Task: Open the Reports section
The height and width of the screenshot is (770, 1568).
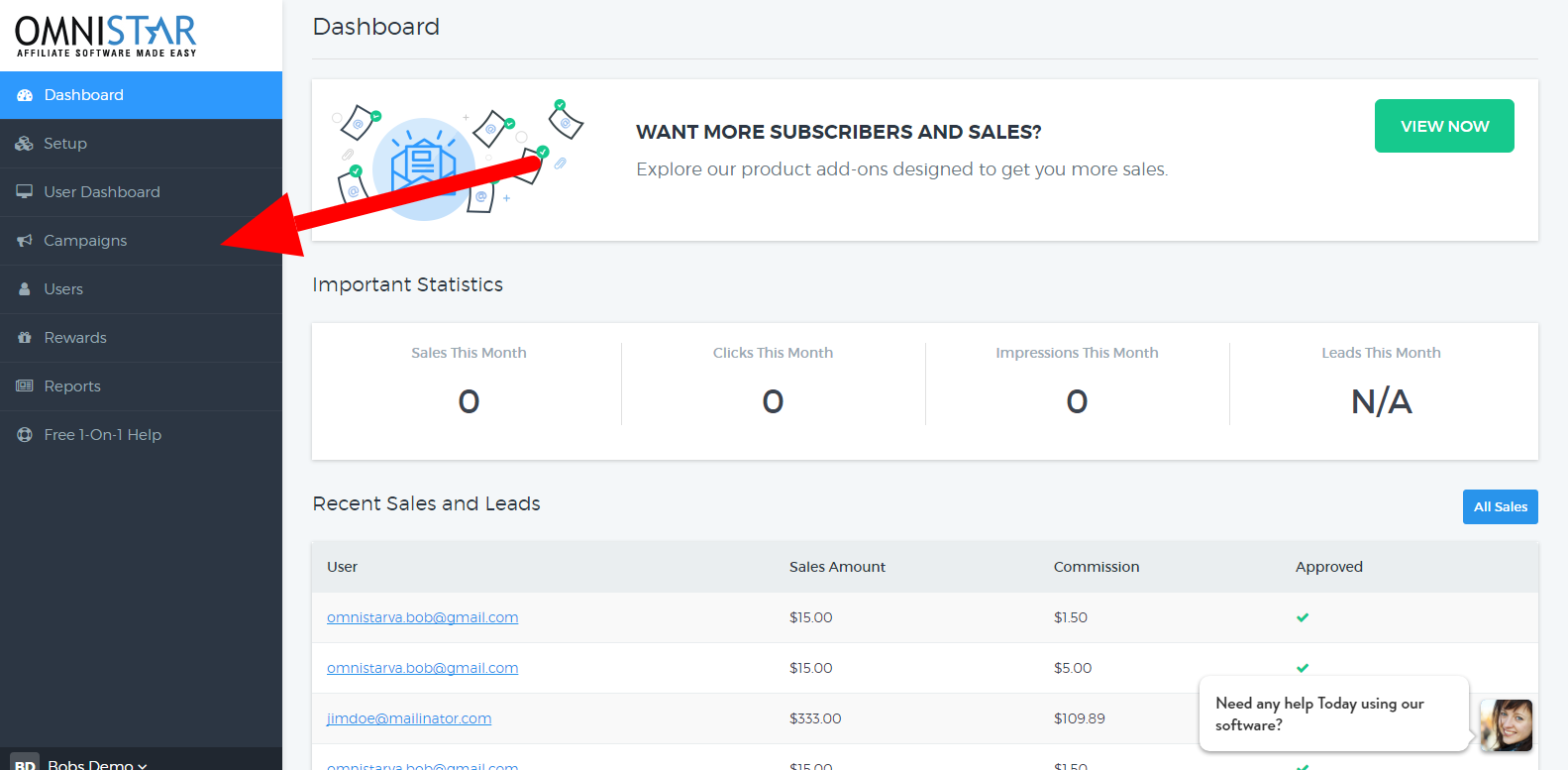Action: pos(141,386)
